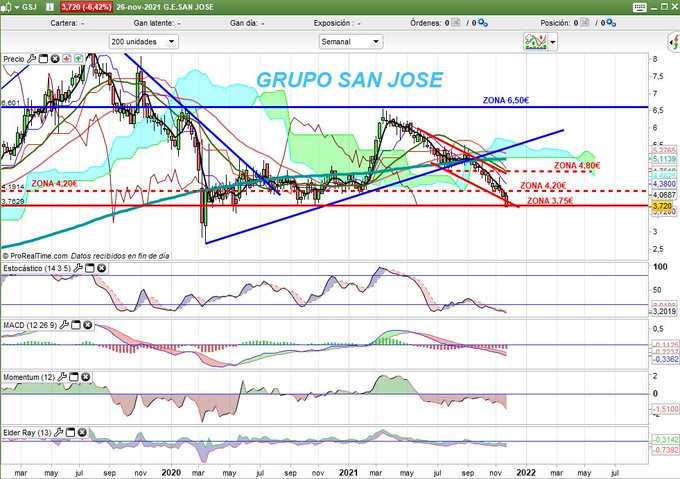Select the right-side ZONA 4,20€ annotation

tap(543, 186)
